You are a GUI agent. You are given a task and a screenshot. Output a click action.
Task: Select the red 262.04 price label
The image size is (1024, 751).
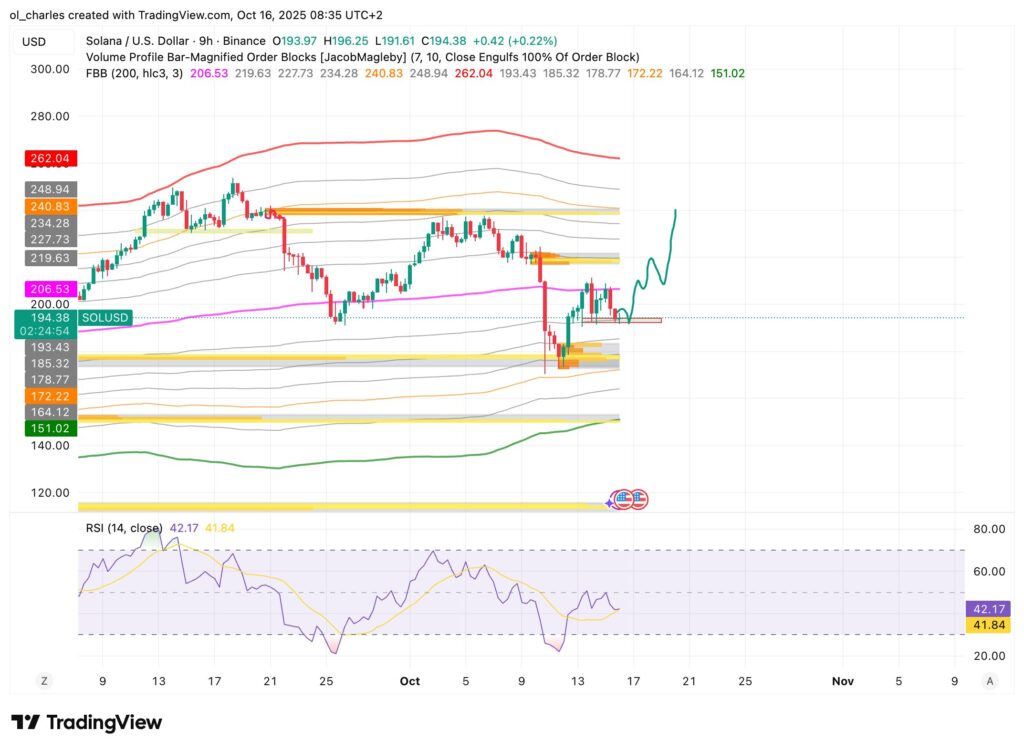pyautogui.click(x=49, y=158)
